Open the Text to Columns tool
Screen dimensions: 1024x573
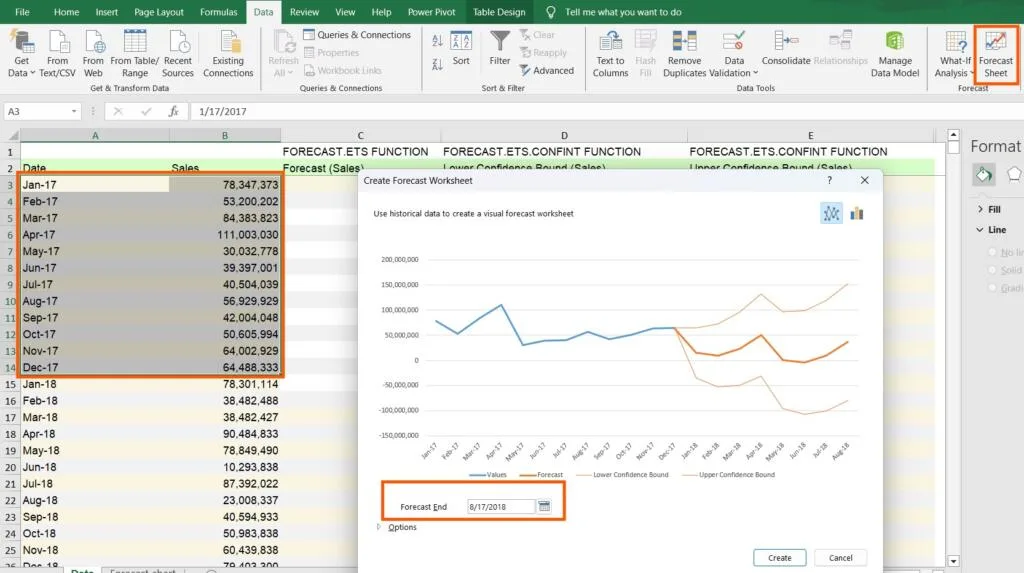pyautogui.click(x=610, y=53)
